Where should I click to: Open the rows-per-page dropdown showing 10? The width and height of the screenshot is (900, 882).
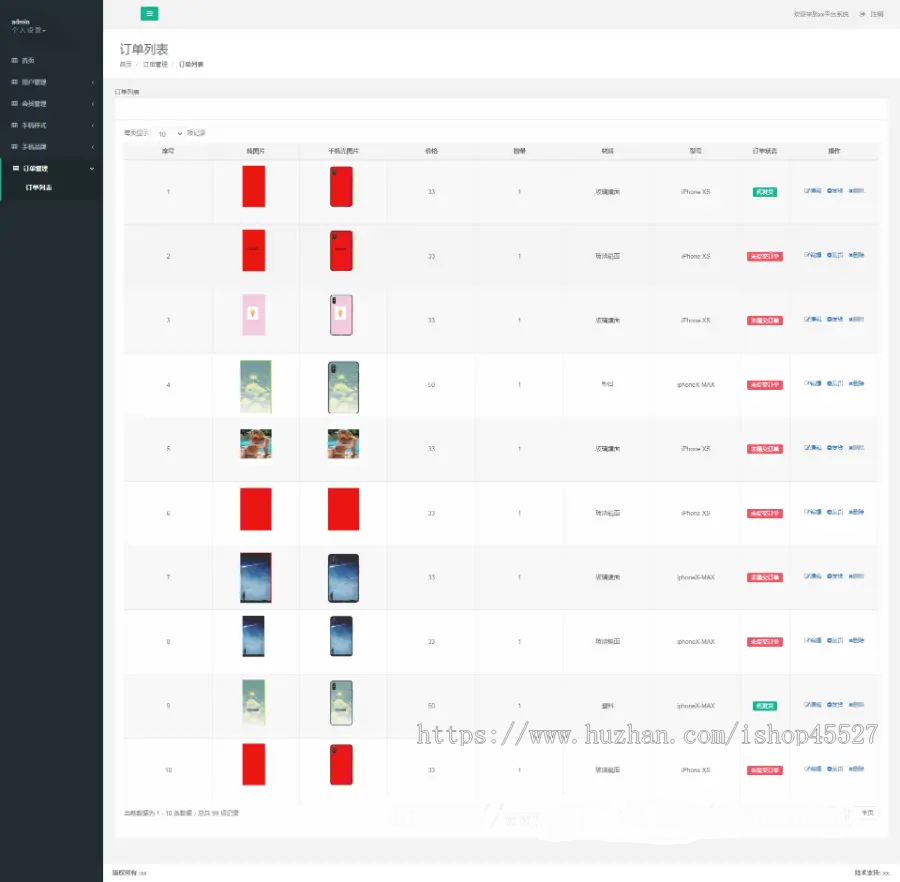[x=169, y=134]
